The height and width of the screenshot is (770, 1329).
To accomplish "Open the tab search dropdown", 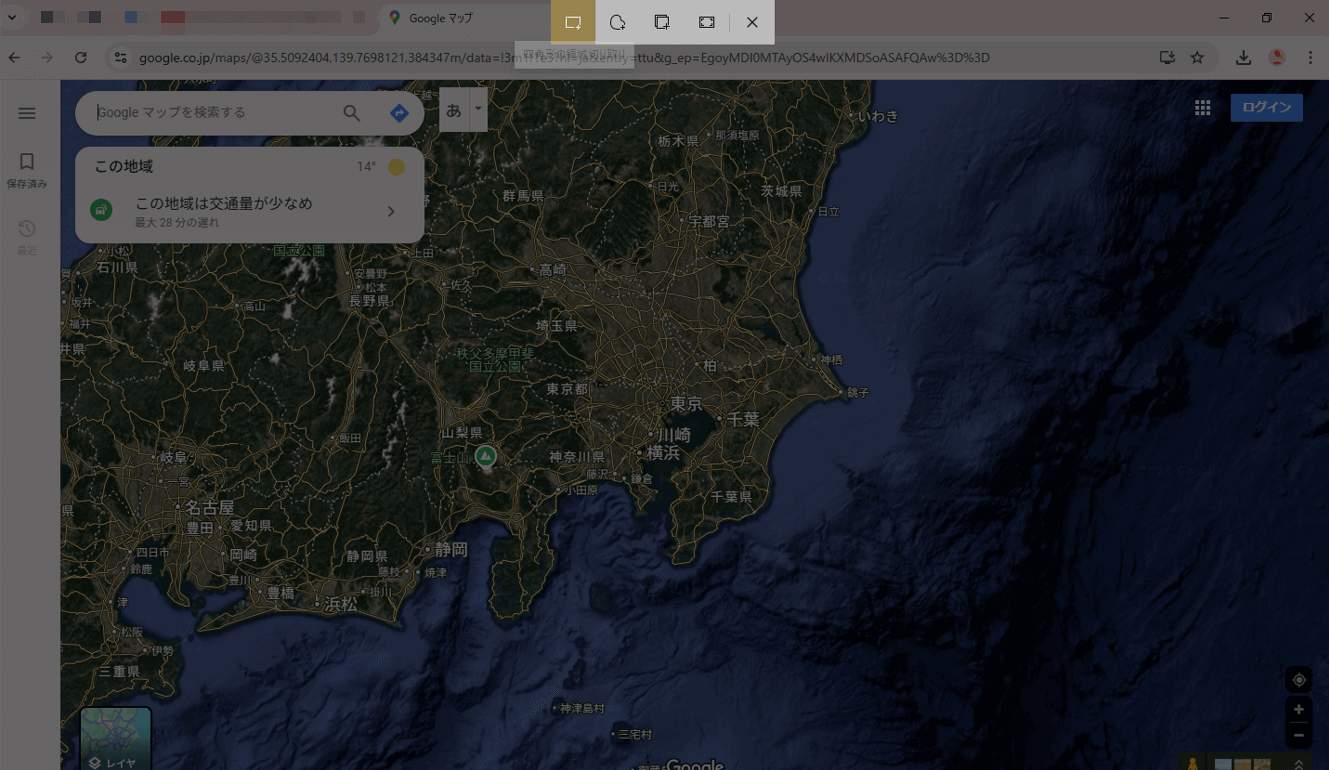I will [12, 18].
